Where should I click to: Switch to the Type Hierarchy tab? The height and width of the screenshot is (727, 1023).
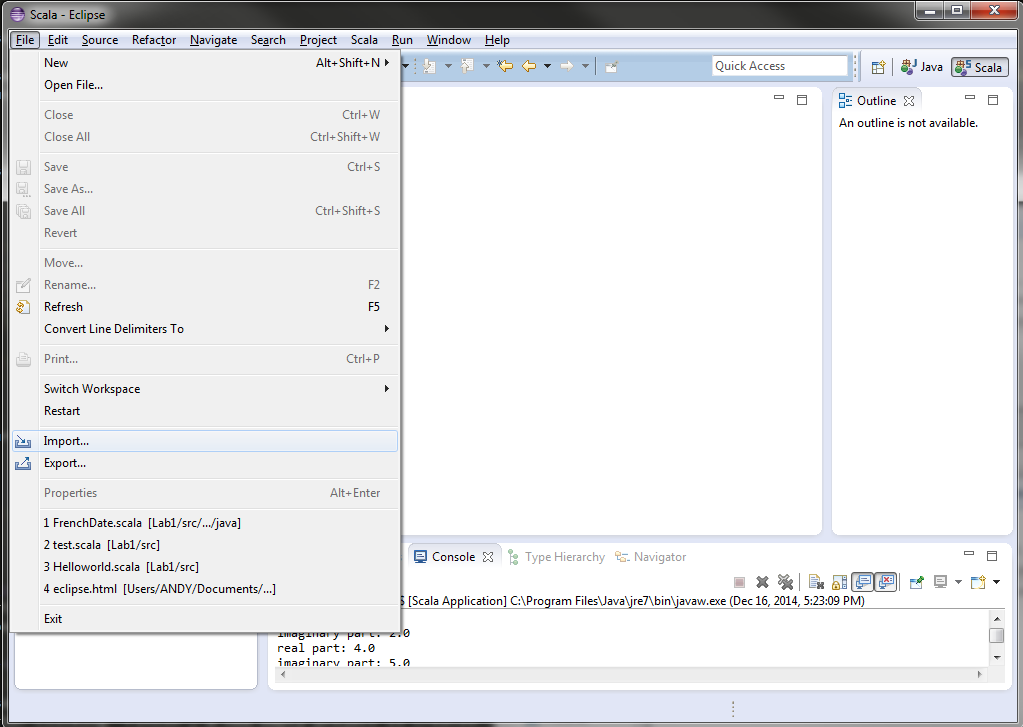(x=564, y=557)
